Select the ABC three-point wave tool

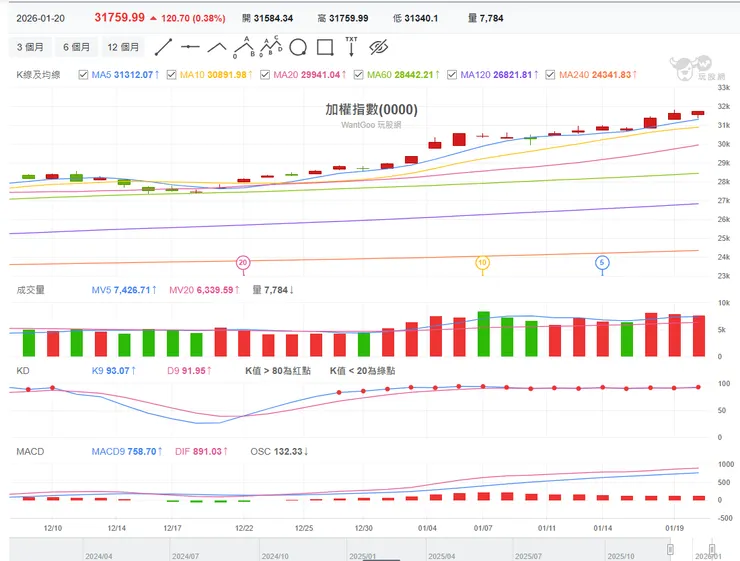tap(244, 47)
